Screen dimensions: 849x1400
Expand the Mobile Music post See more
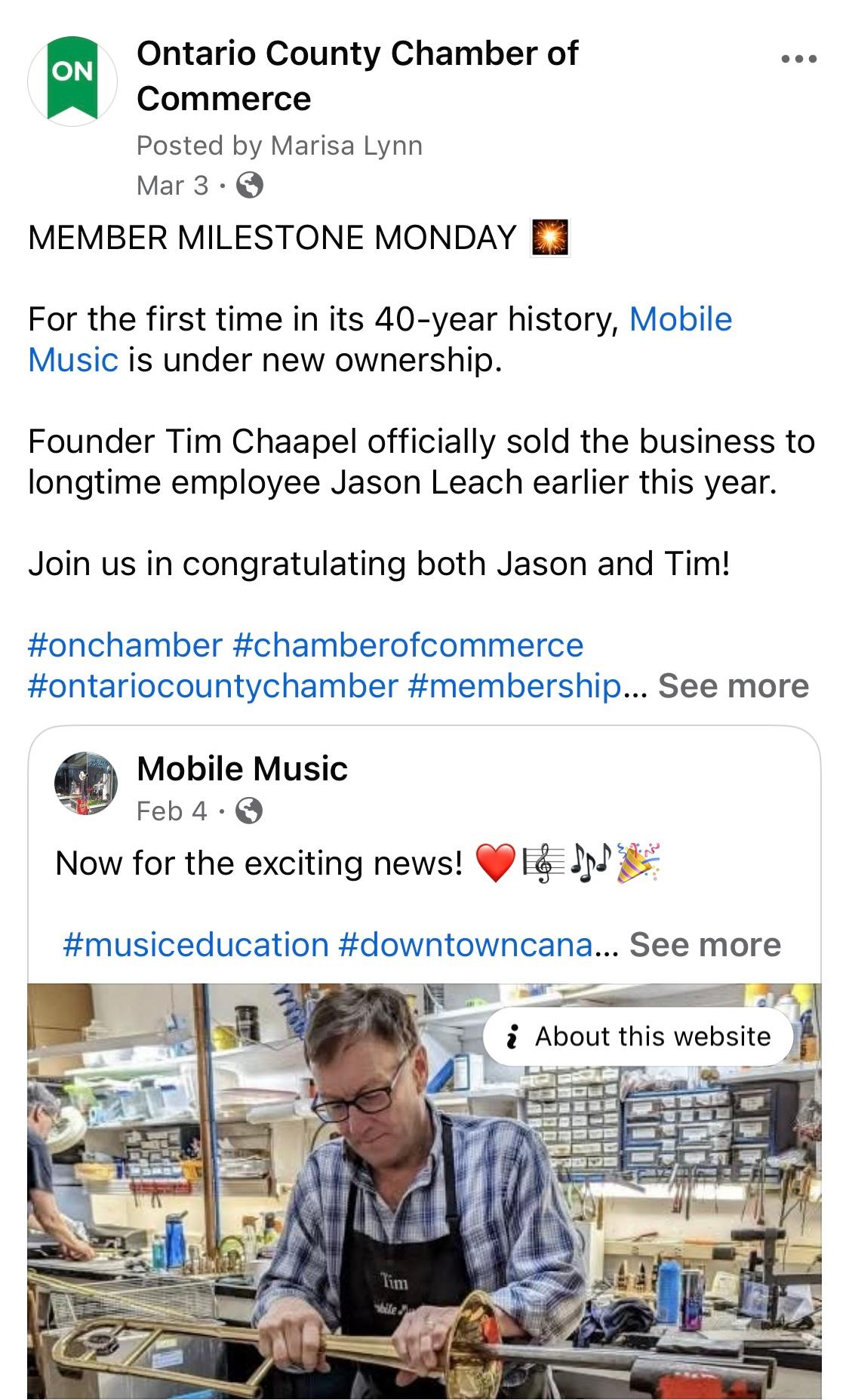coord(705,944)
